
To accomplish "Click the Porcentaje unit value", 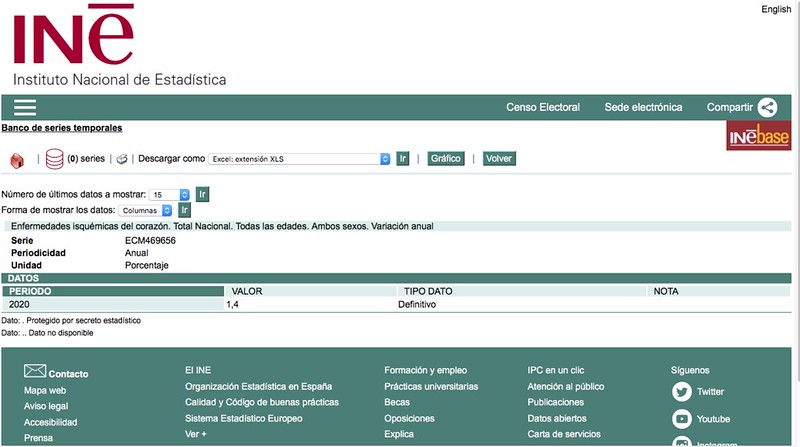I will 146,265.
